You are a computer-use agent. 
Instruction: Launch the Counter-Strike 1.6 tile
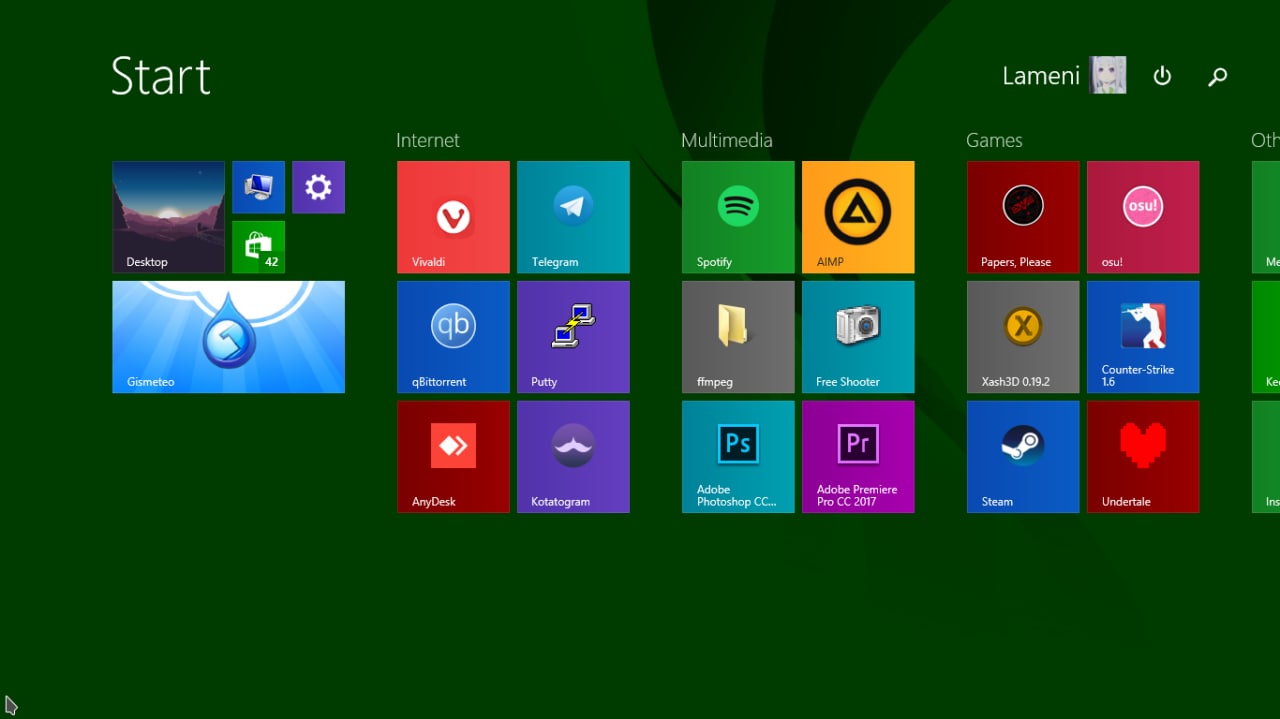coord(1143,337)
